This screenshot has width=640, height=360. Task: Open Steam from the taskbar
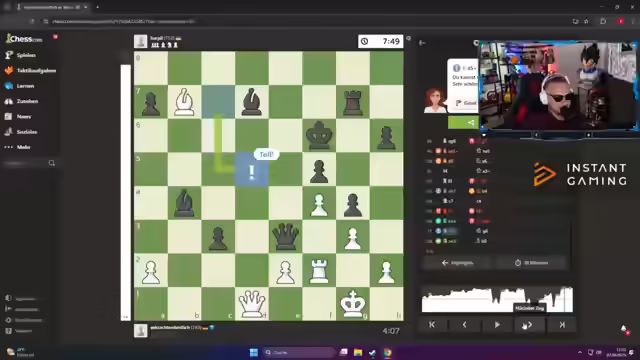click(x=373, y=352)
